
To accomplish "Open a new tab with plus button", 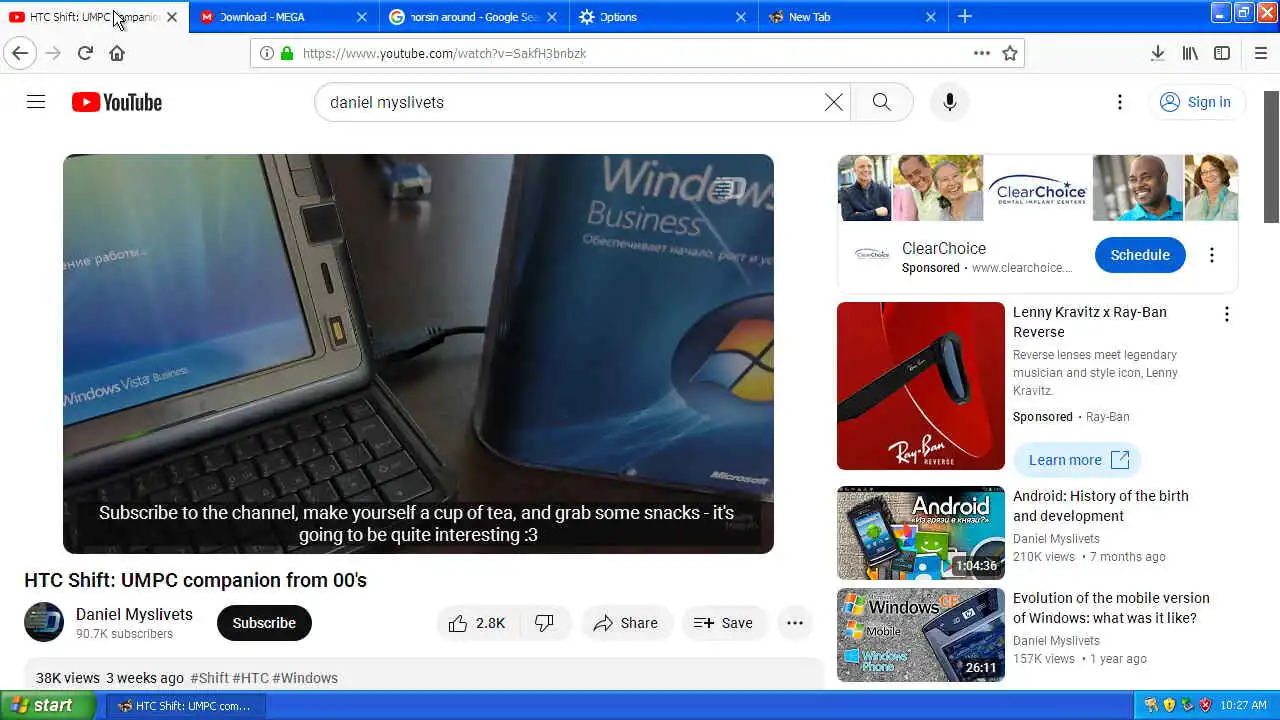I will 964,16.
